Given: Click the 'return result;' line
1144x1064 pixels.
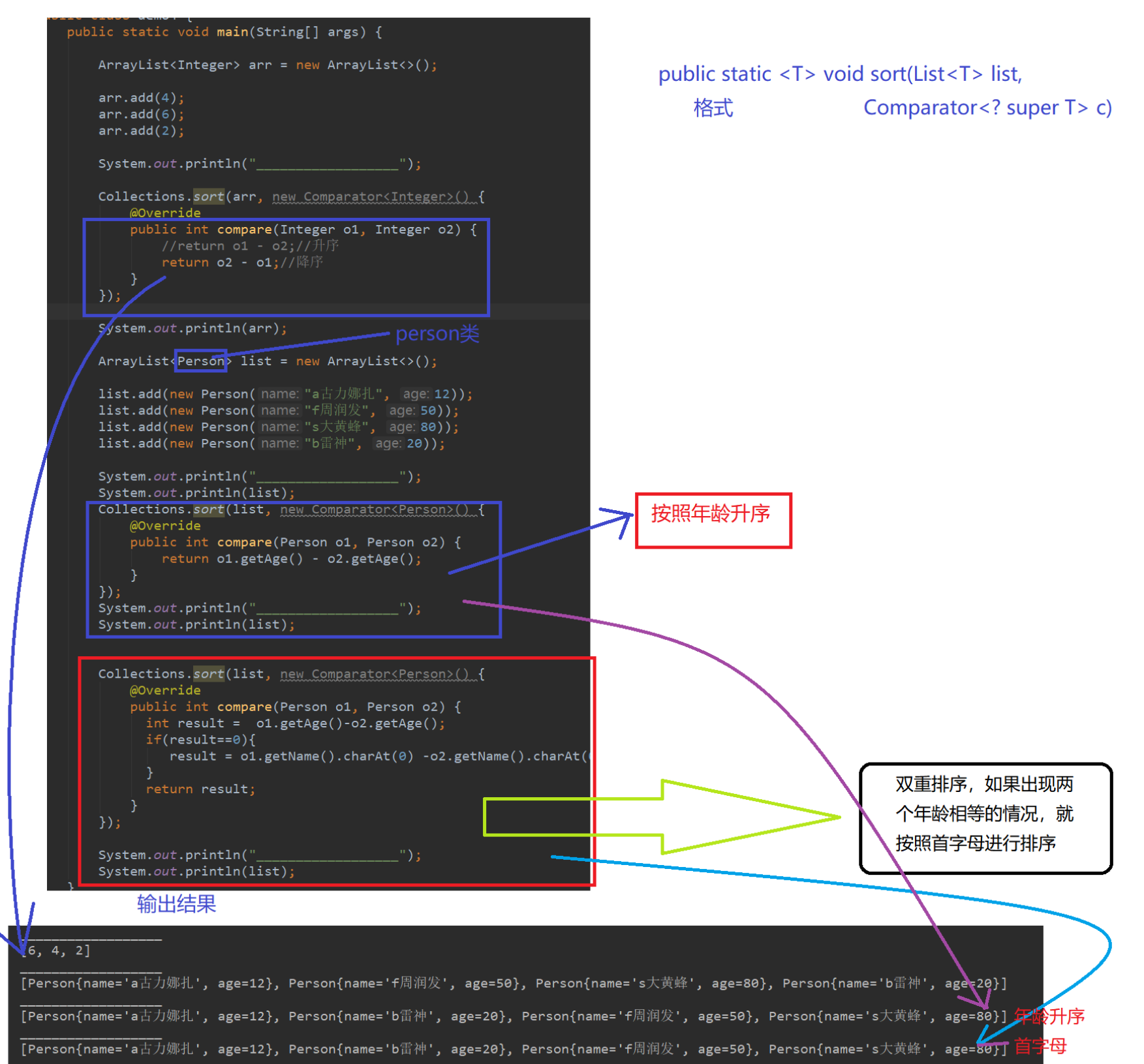Looking at the screenshot, I should [x=201, y=789].
